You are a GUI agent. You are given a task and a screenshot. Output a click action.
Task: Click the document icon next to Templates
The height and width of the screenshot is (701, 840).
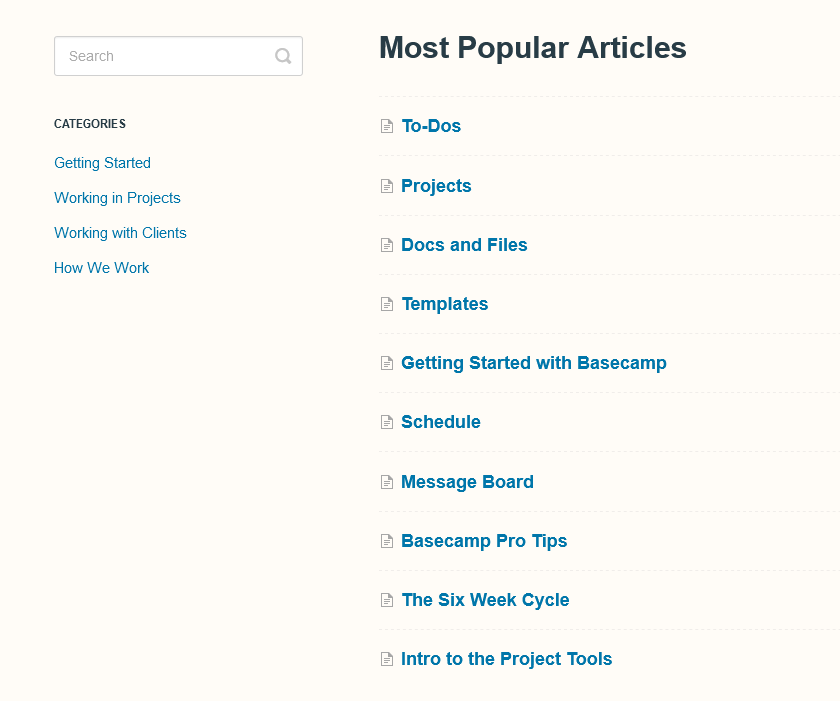tap(386, 304)
